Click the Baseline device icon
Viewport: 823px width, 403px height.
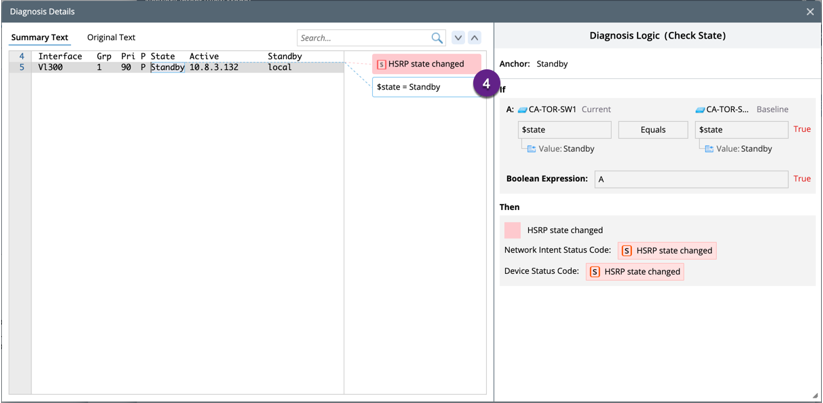[700, 110]
